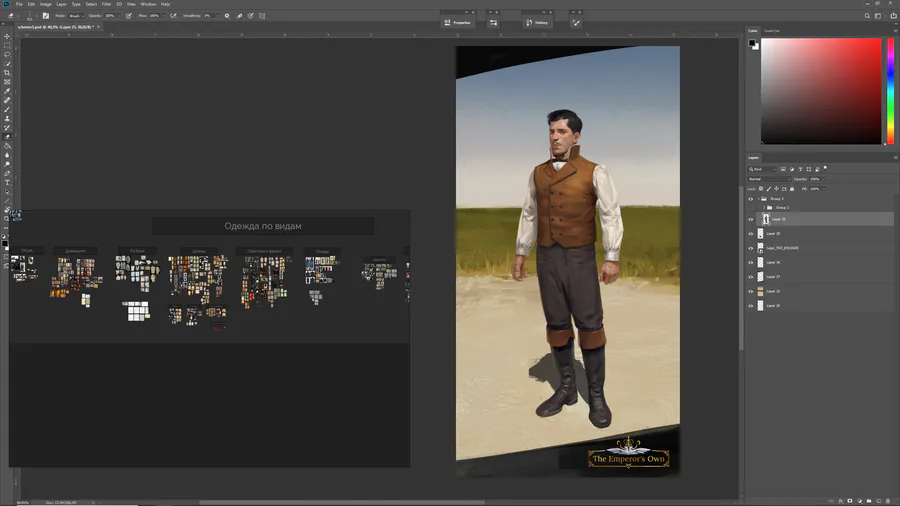Open the History panel button
Screen dimensions: 900x506
click(537, 22)
